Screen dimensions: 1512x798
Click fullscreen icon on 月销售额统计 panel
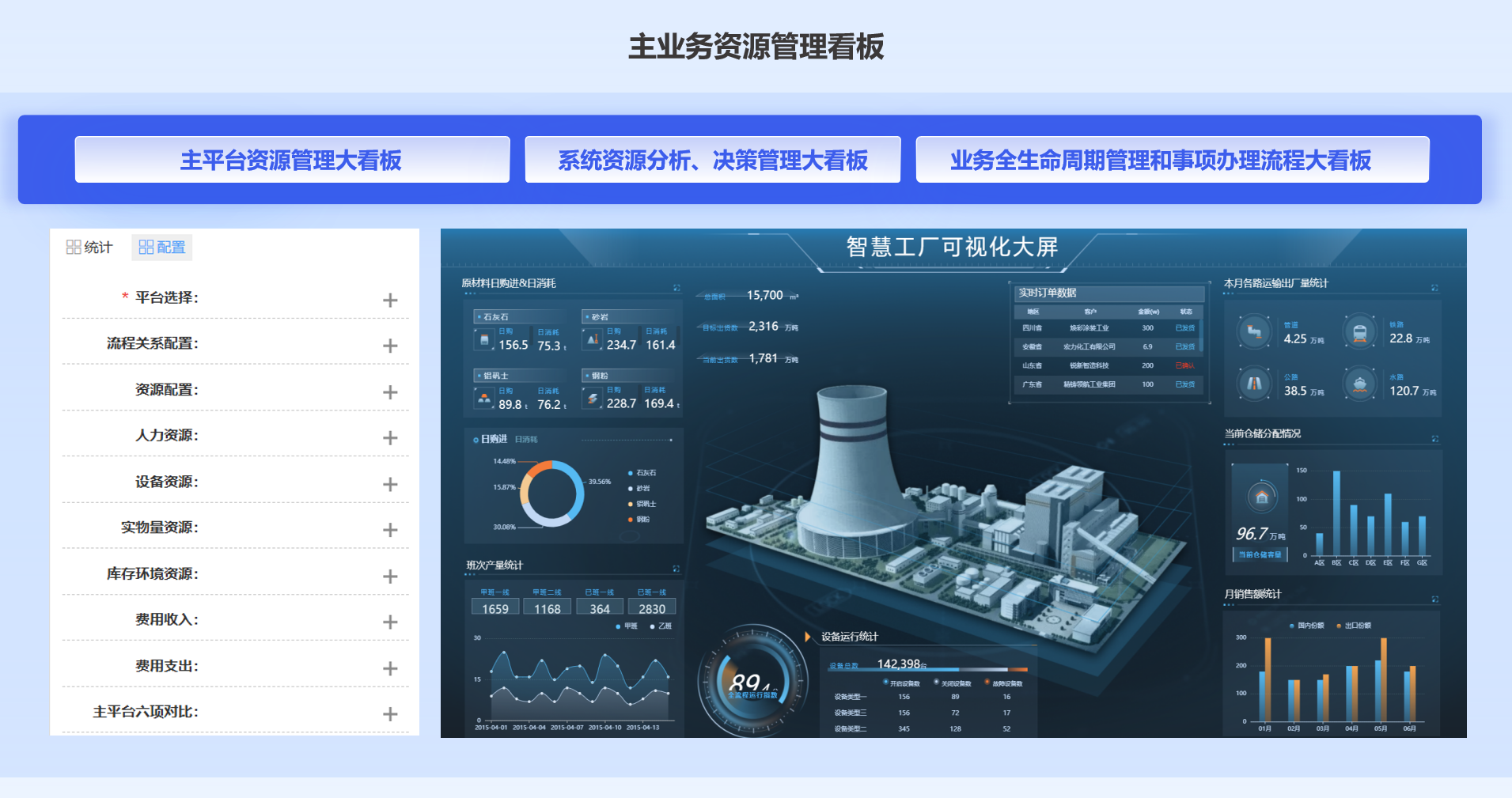(1434, 599)
